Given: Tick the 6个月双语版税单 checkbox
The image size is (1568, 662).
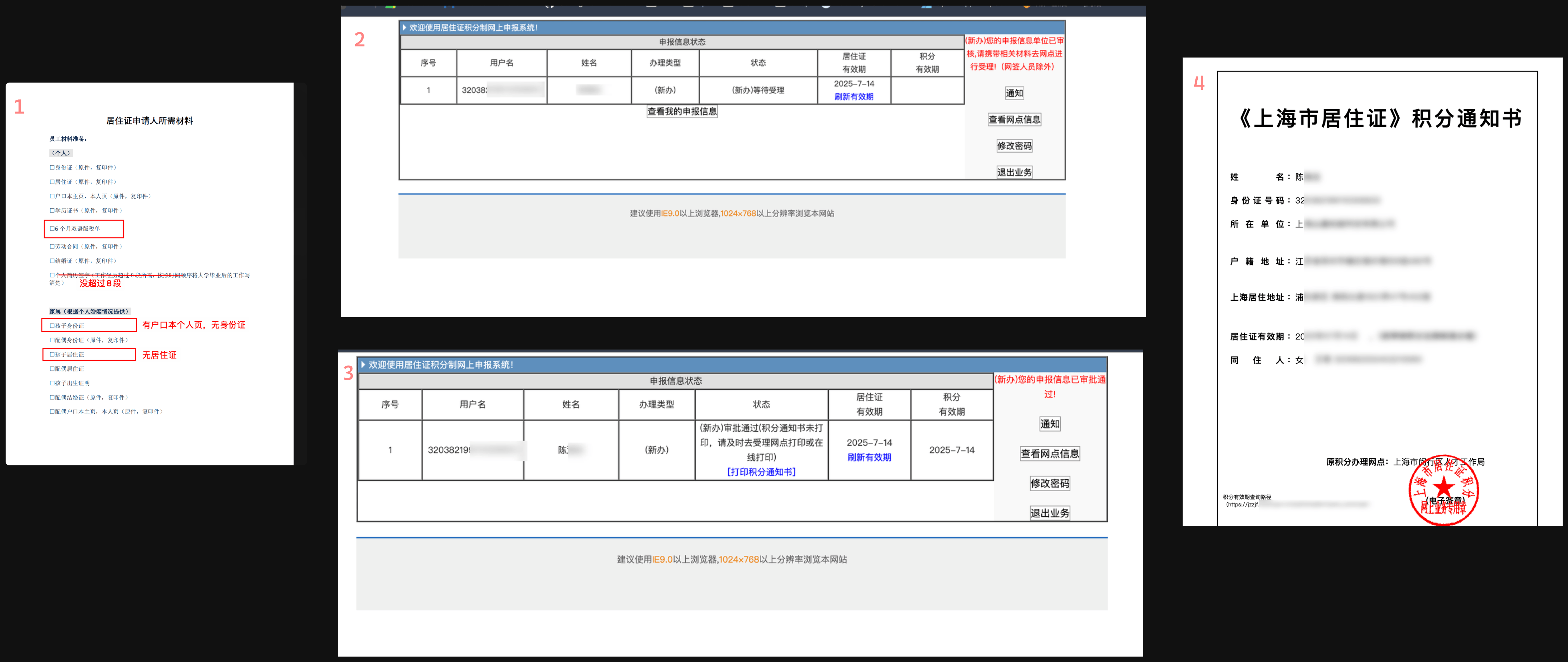Looking at the screenshot, I should pos(52,229).
